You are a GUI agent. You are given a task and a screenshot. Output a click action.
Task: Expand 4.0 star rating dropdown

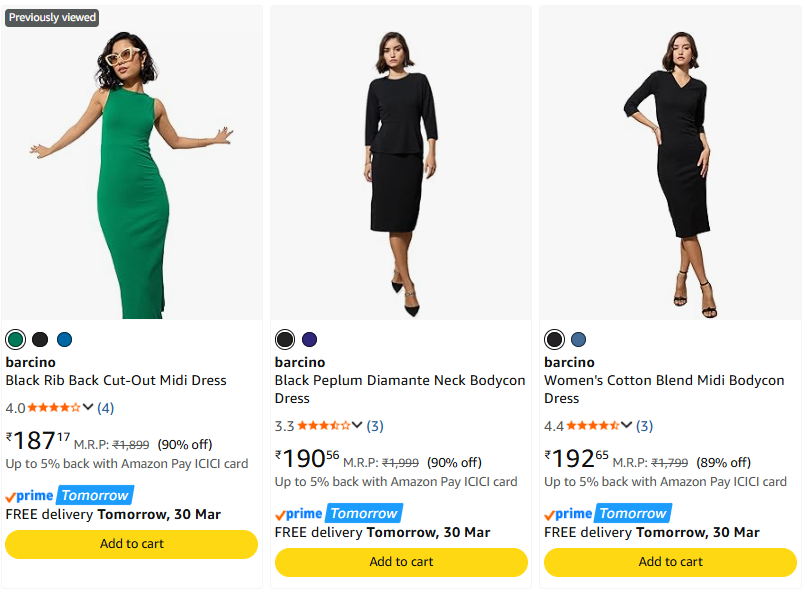coord(88,407)
